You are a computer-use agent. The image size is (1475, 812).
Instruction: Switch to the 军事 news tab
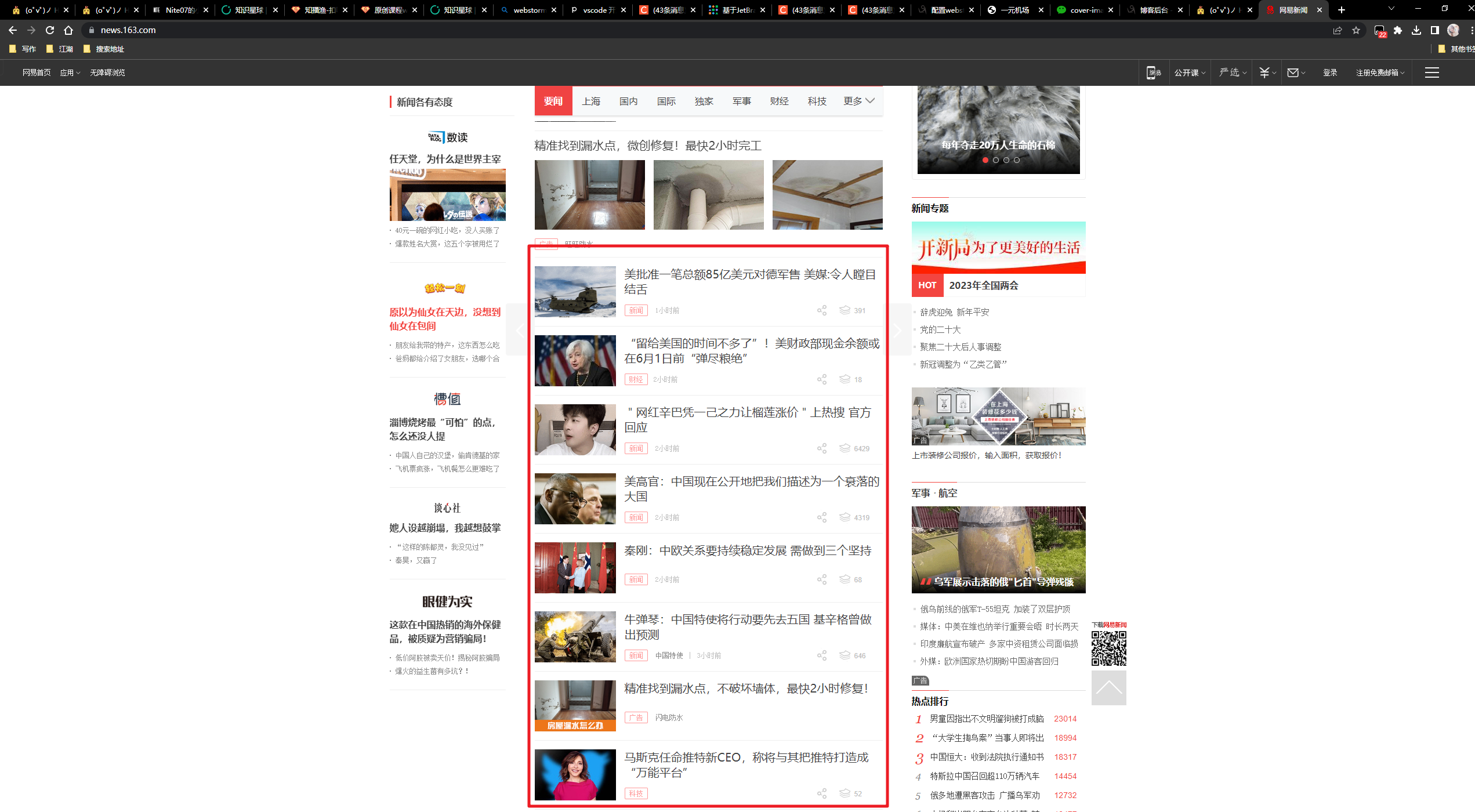(741, 100)
